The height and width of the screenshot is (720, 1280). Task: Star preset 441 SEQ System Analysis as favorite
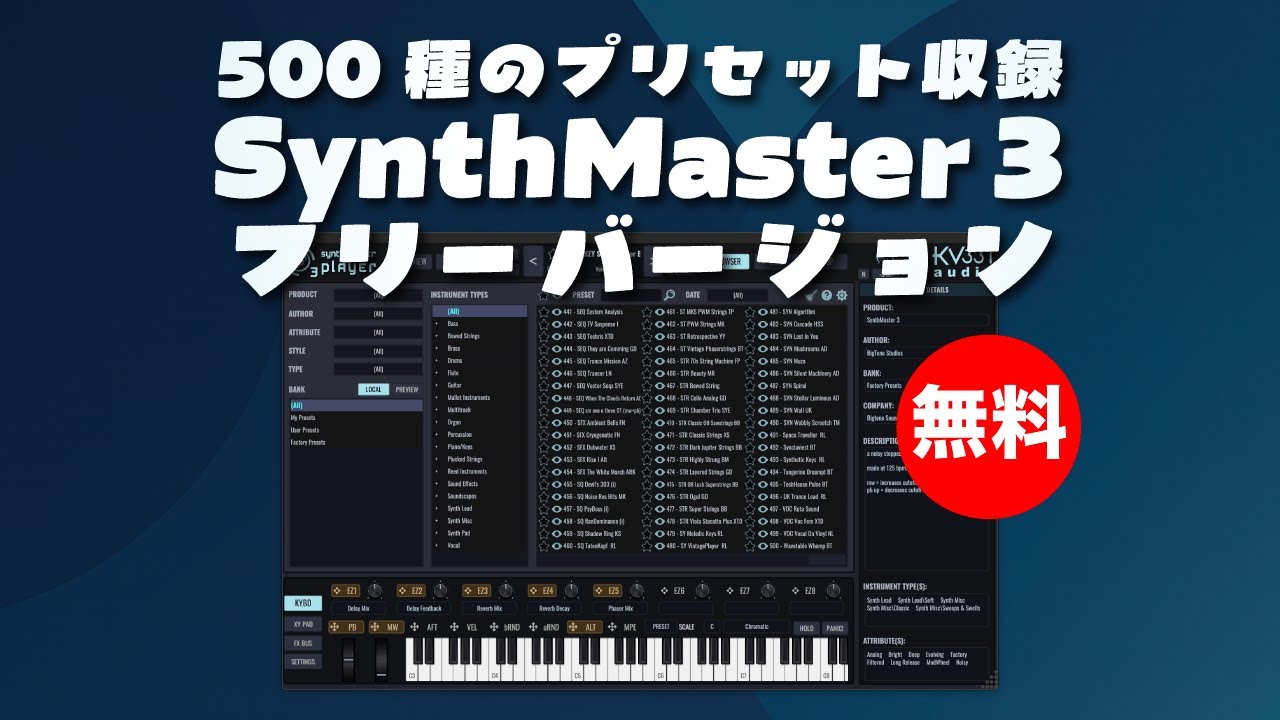pyautogui.click(x=542, y=311)
